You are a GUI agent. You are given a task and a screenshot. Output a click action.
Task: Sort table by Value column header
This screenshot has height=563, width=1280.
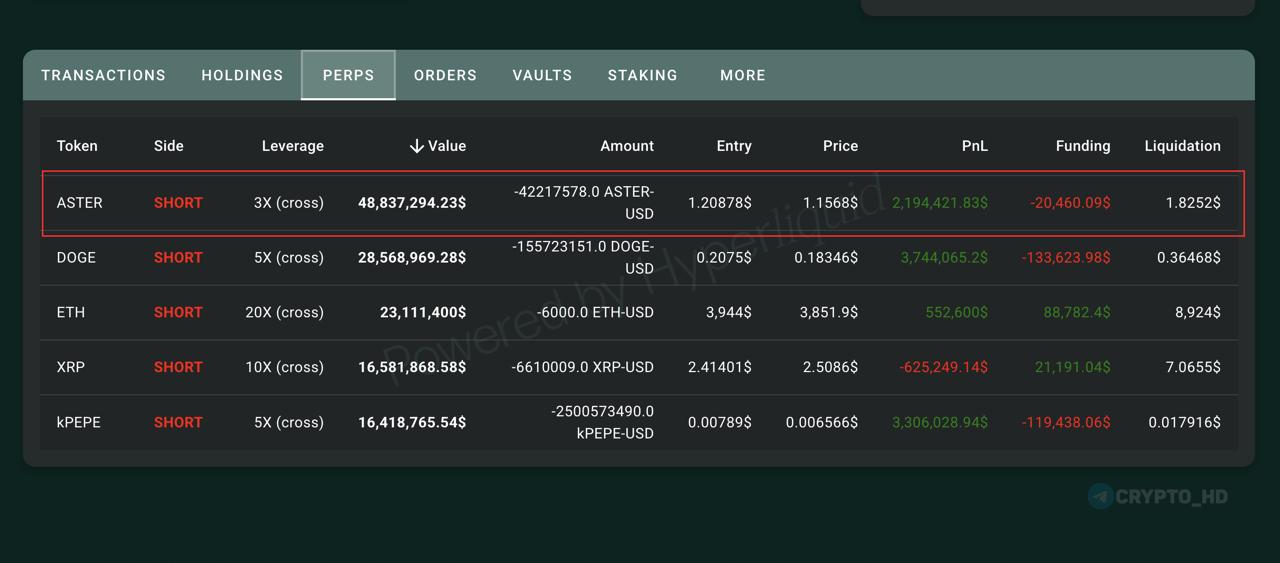[x=446, y=146]
